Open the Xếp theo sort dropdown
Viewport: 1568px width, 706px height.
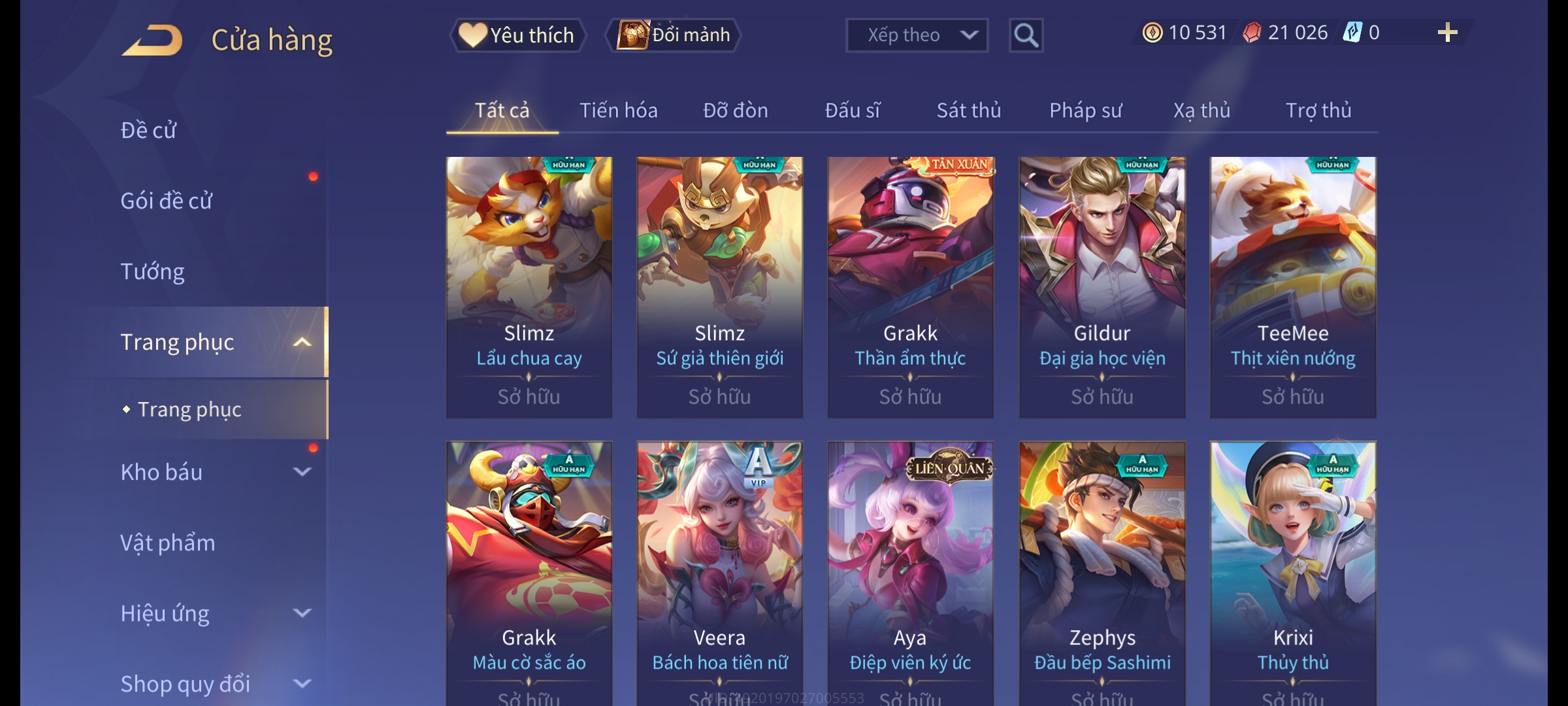[917, 35]
